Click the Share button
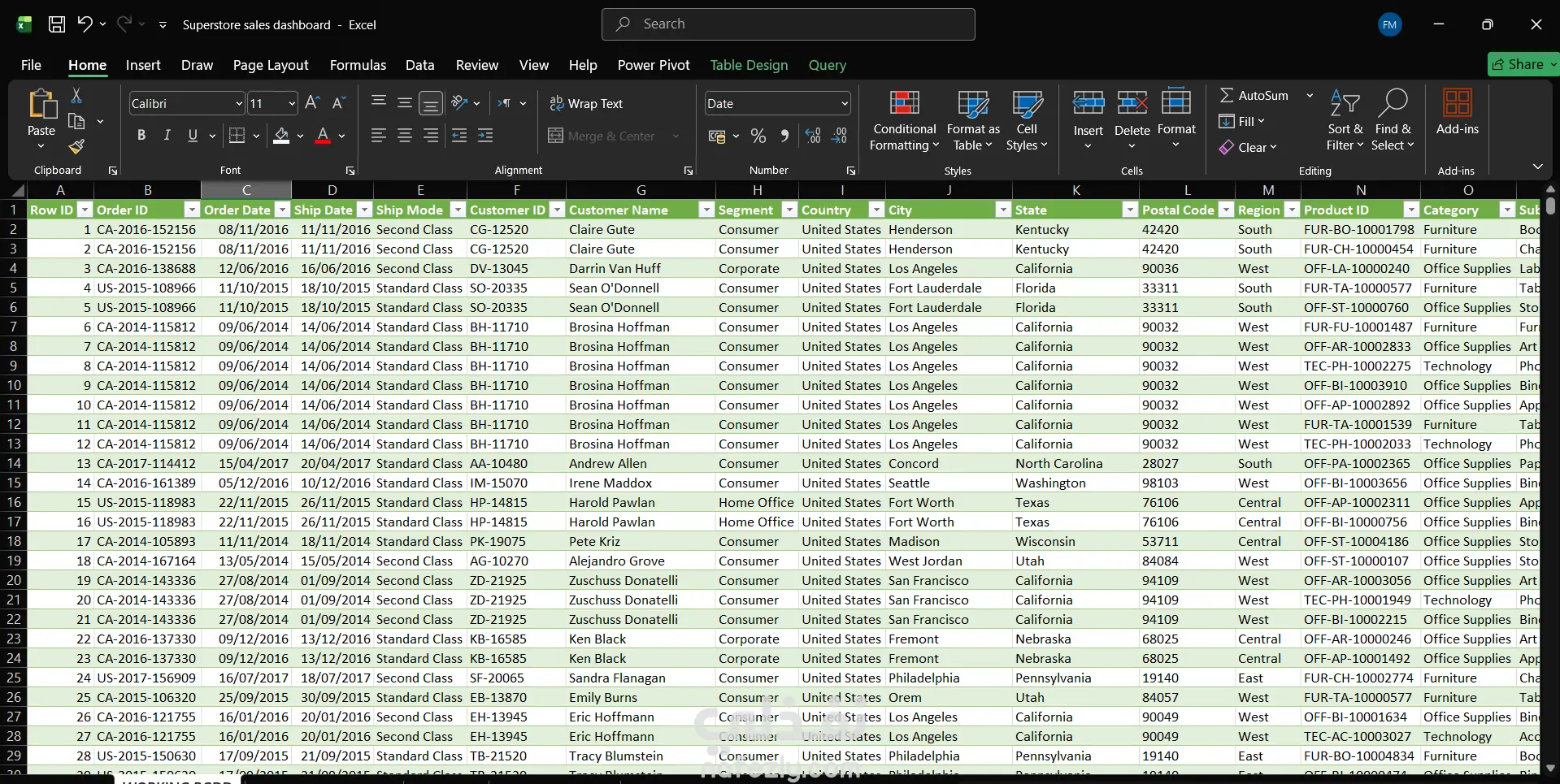This screenshot has height=784, width=1560. coord(1523,64)
